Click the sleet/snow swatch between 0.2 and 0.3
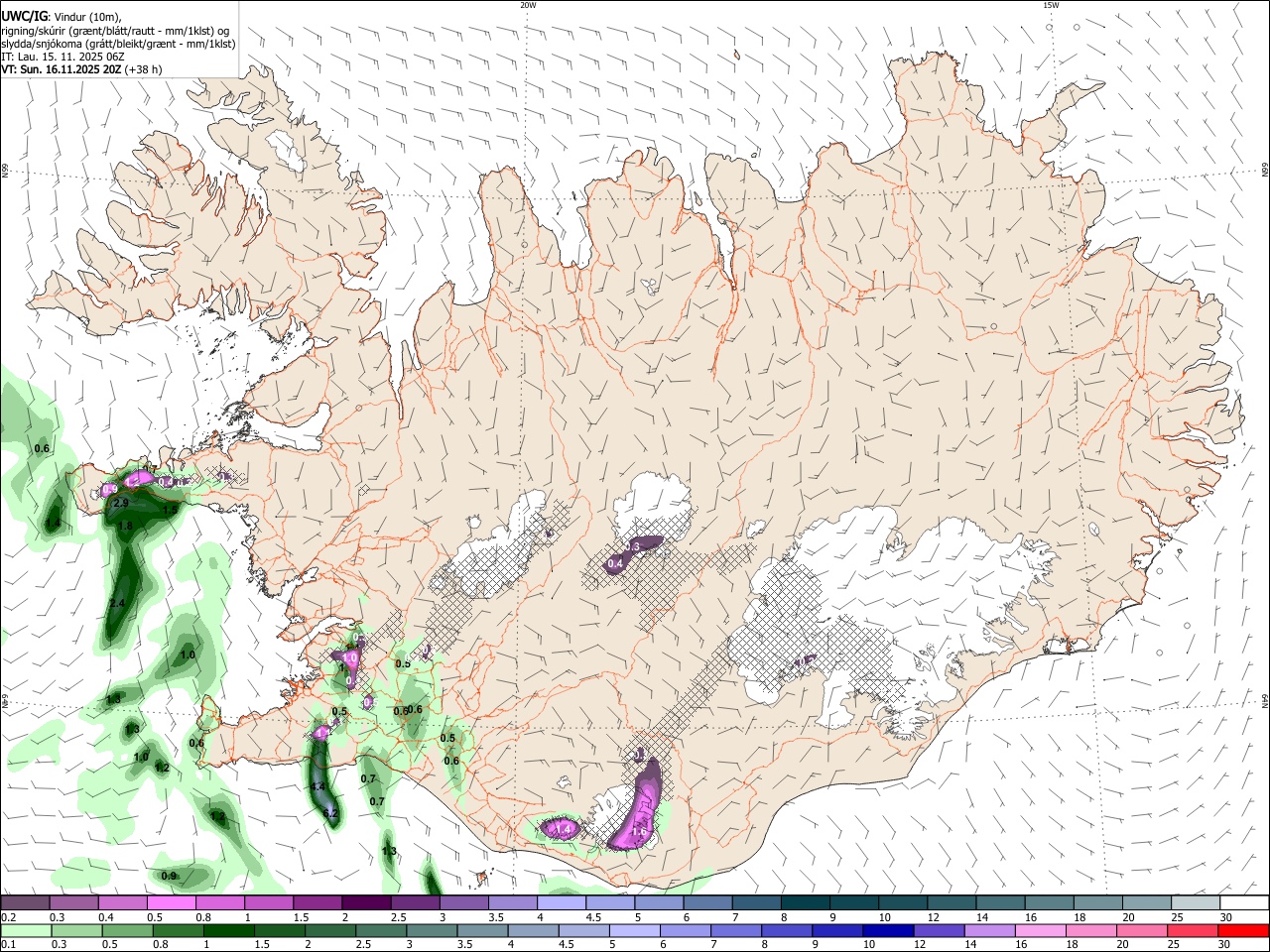 [x=25, y=902]
